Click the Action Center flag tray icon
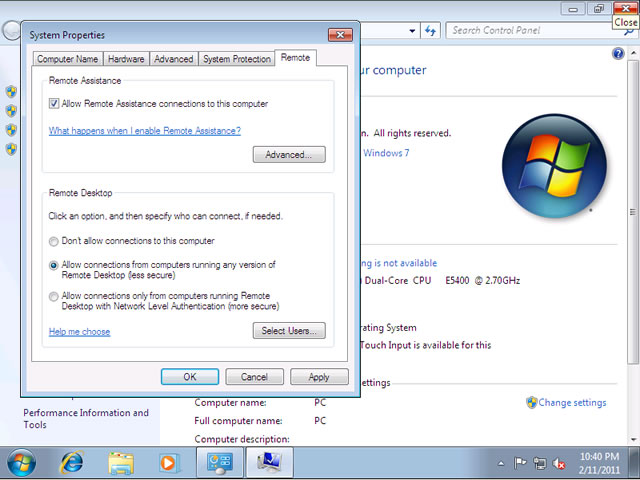The width and height of the screenshot is (640, 480). (520, 463)
